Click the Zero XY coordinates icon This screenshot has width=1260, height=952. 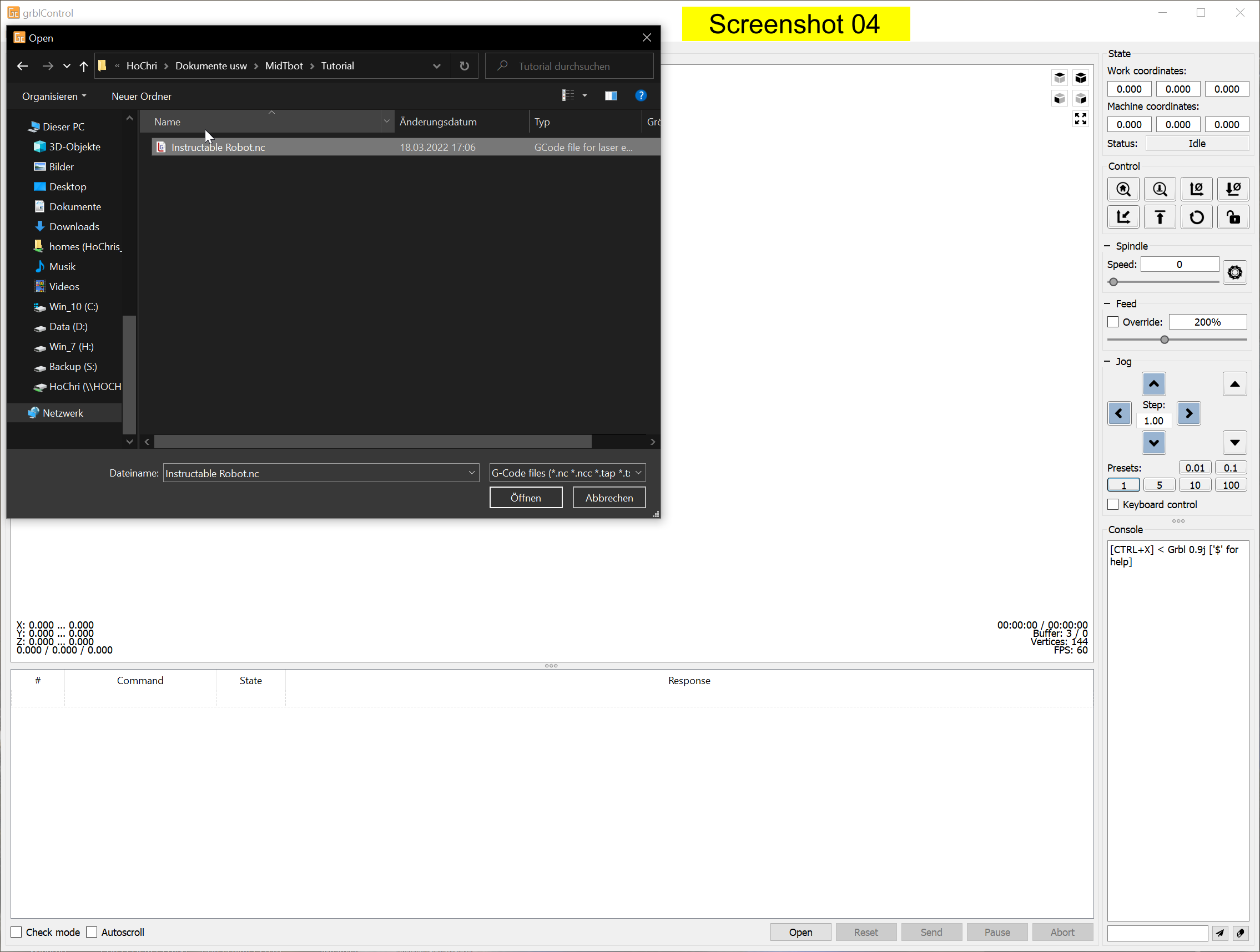click(x=1196, y=189)
